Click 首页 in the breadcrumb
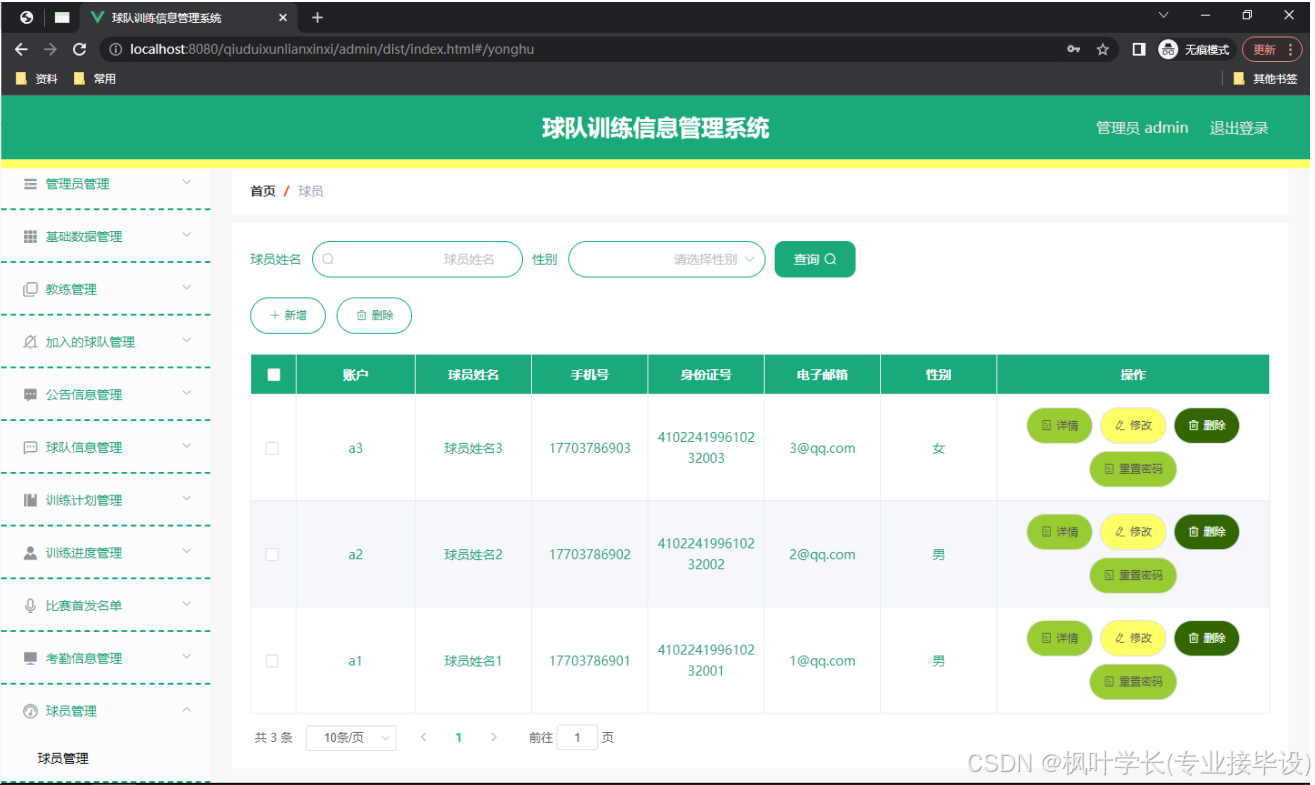Viewport: 1315px width, 785px height. [x=263, y=191]
